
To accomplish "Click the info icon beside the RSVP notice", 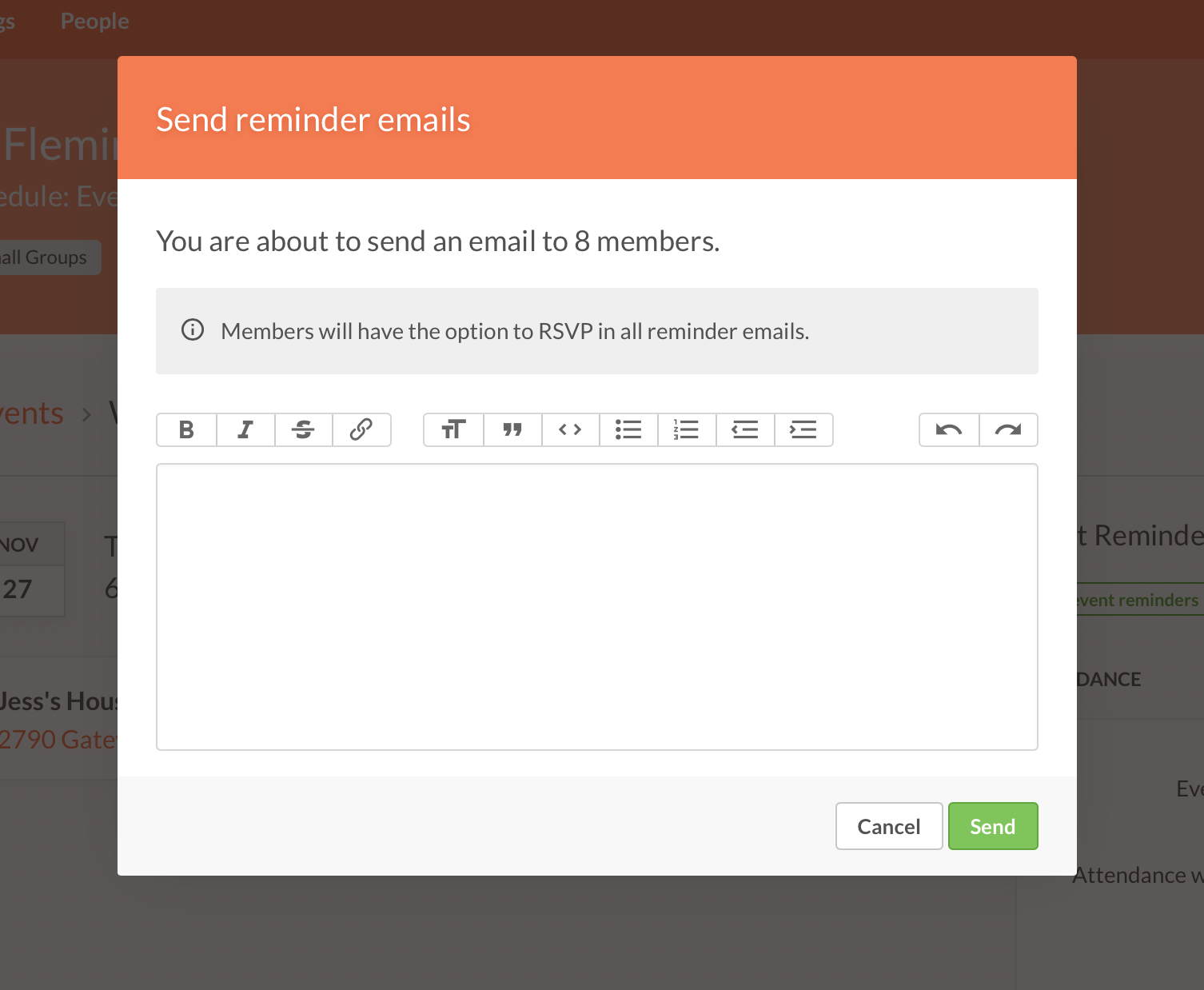I will 193,330.
